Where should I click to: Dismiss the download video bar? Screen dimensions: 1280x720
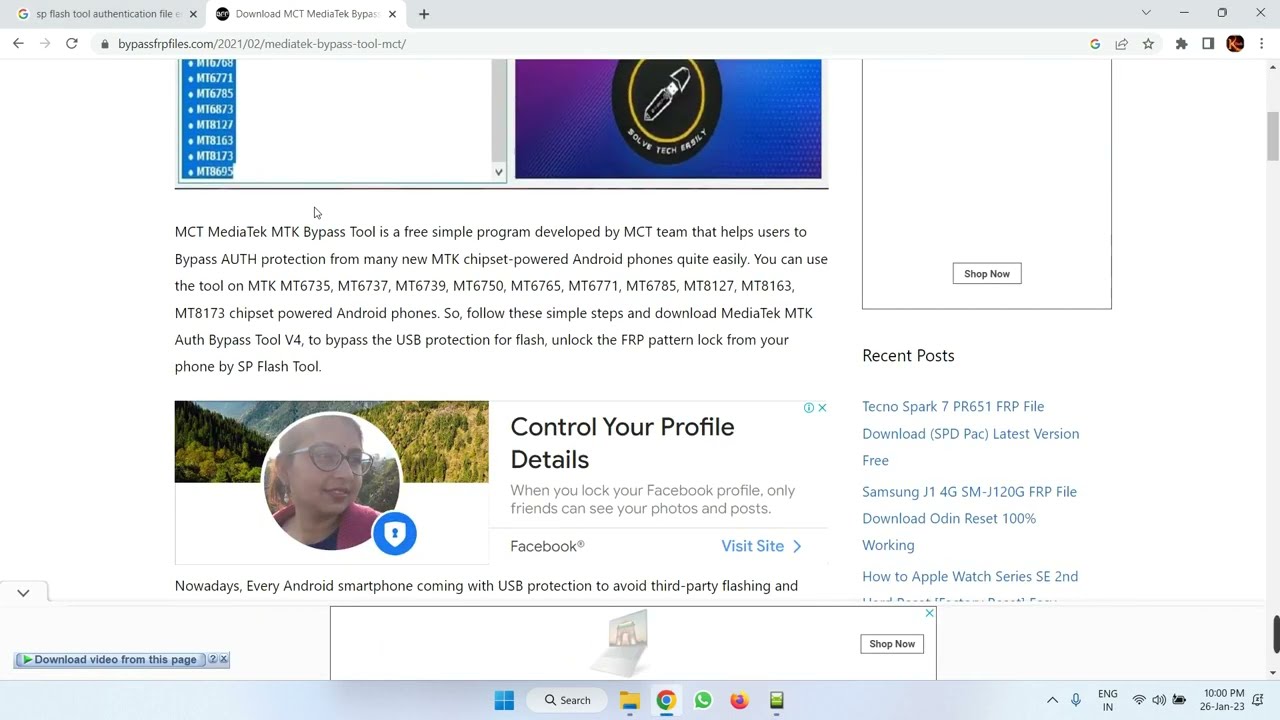pos(224,660)
